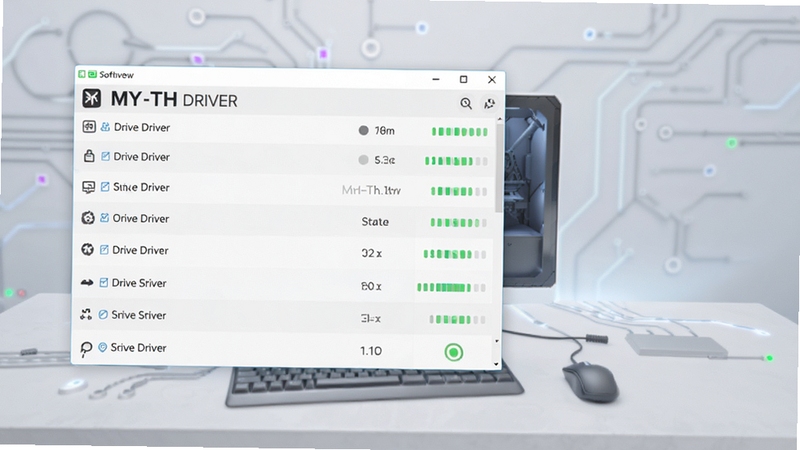Select the Stive Driver row label
Image resolution: width=800 pixels, height=450 pixels.
point(141,187)
